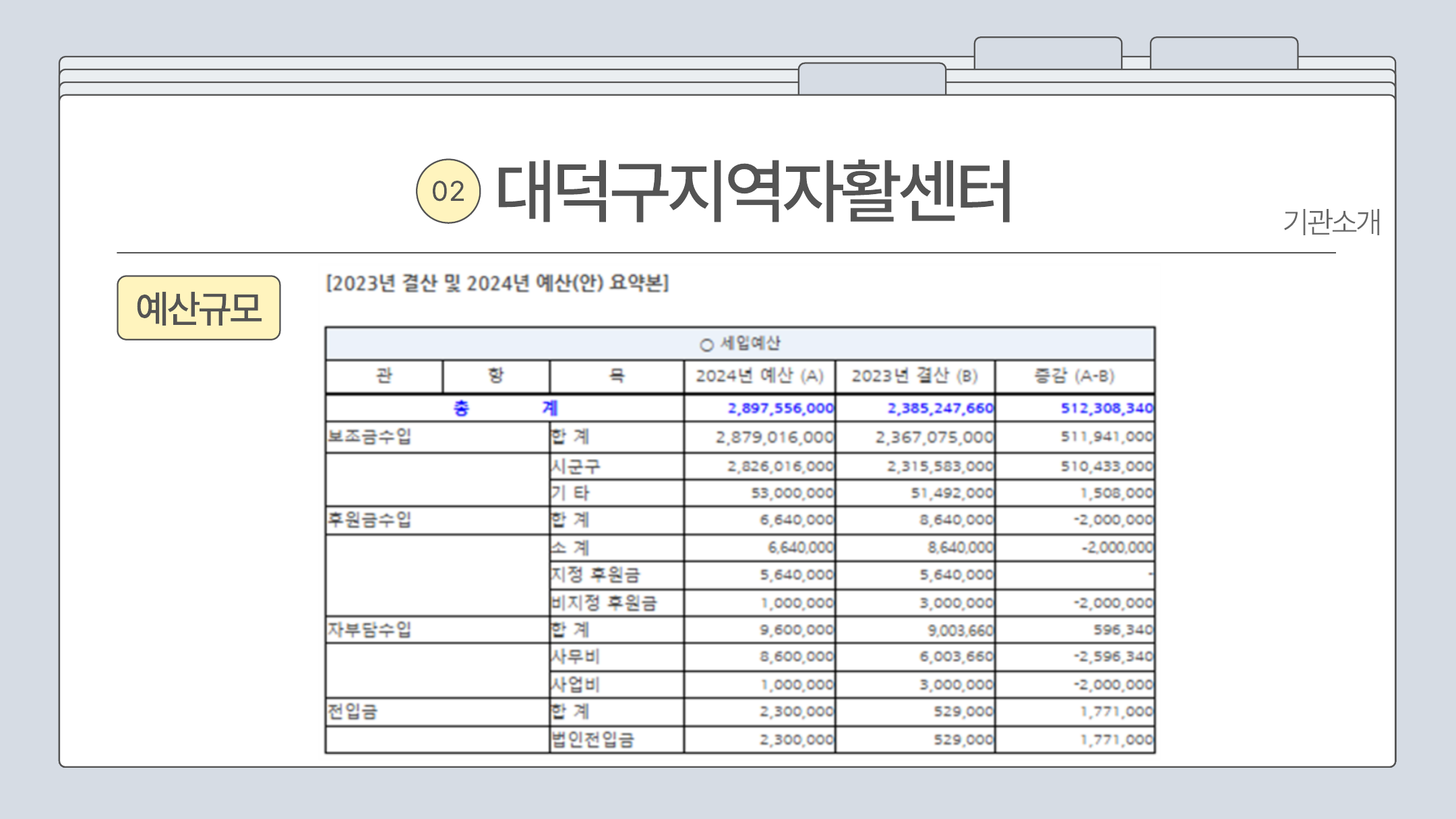Click the -2,596,340 cell
Screen dimensions: 1456x819
click(x=1114, y=657)
